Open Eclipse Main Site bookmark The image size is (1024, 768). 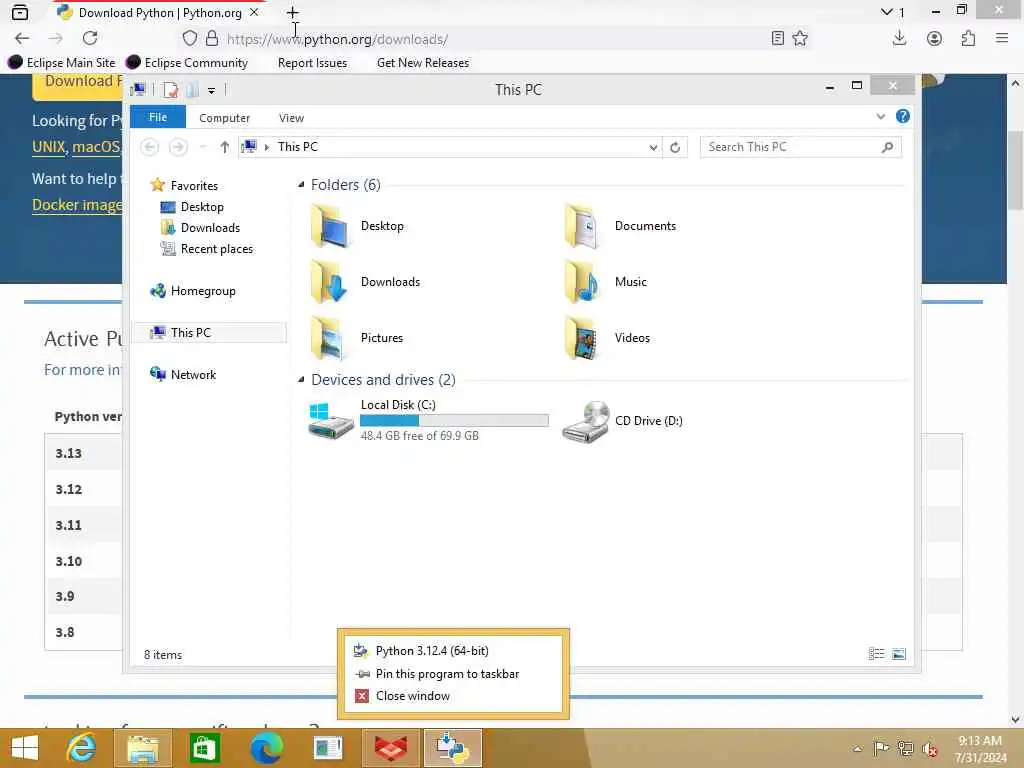[61, 63]
